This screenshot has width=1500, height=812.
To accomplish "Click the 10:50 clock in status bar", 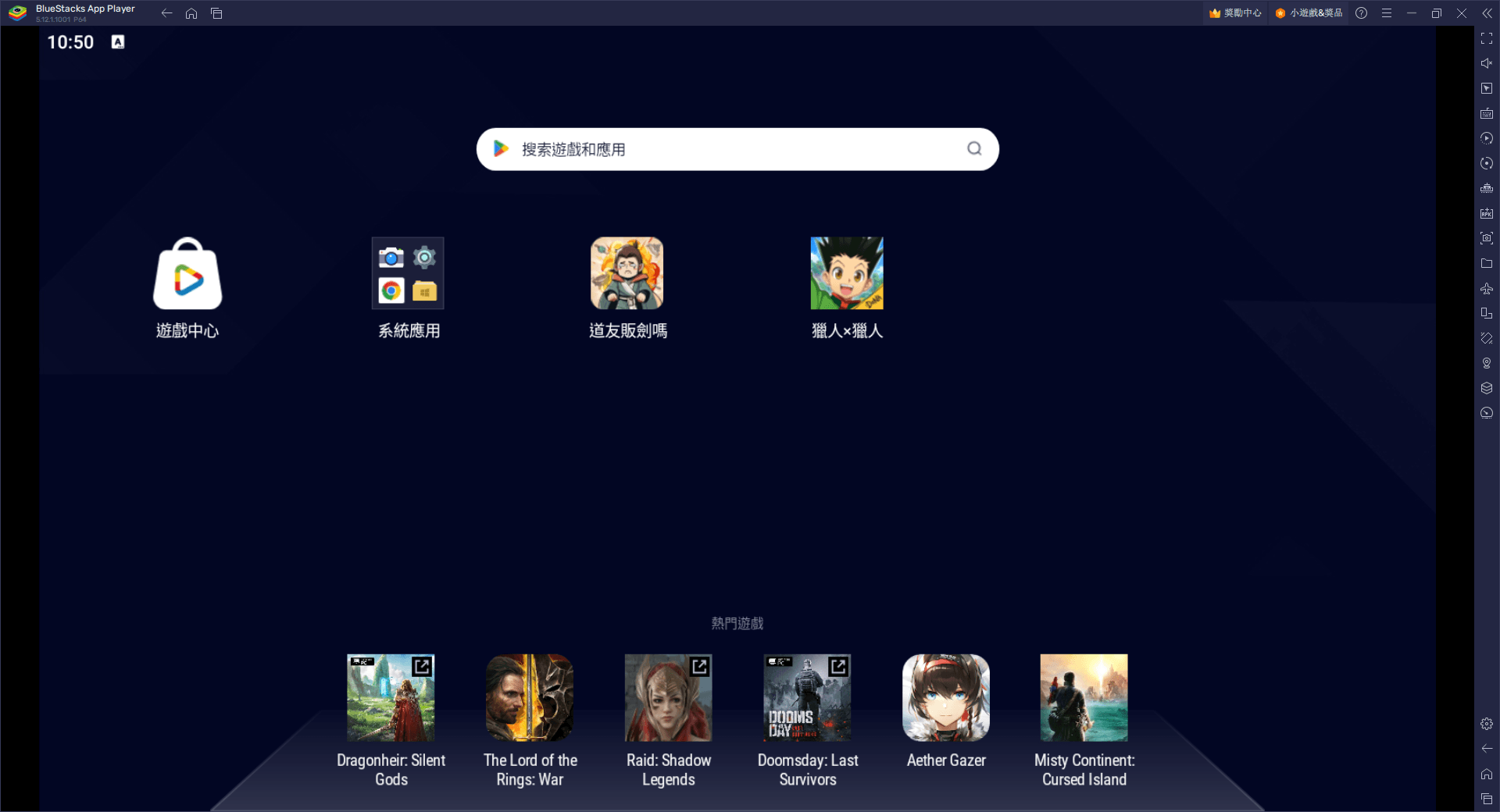I will (x=70, y=42).
